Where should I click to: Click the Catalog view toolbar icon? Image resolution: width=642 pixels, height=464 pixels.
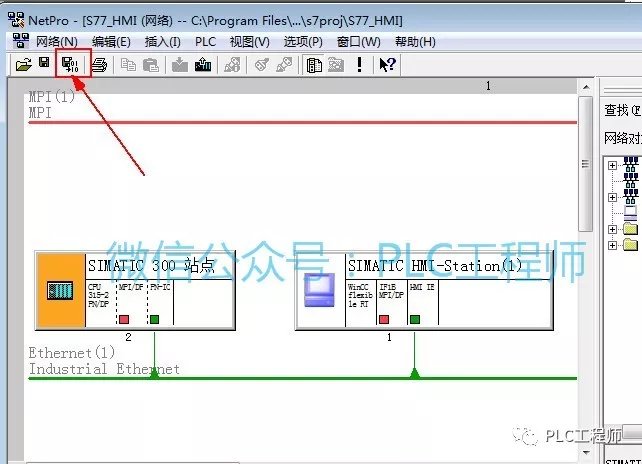[x=314, y=64]
